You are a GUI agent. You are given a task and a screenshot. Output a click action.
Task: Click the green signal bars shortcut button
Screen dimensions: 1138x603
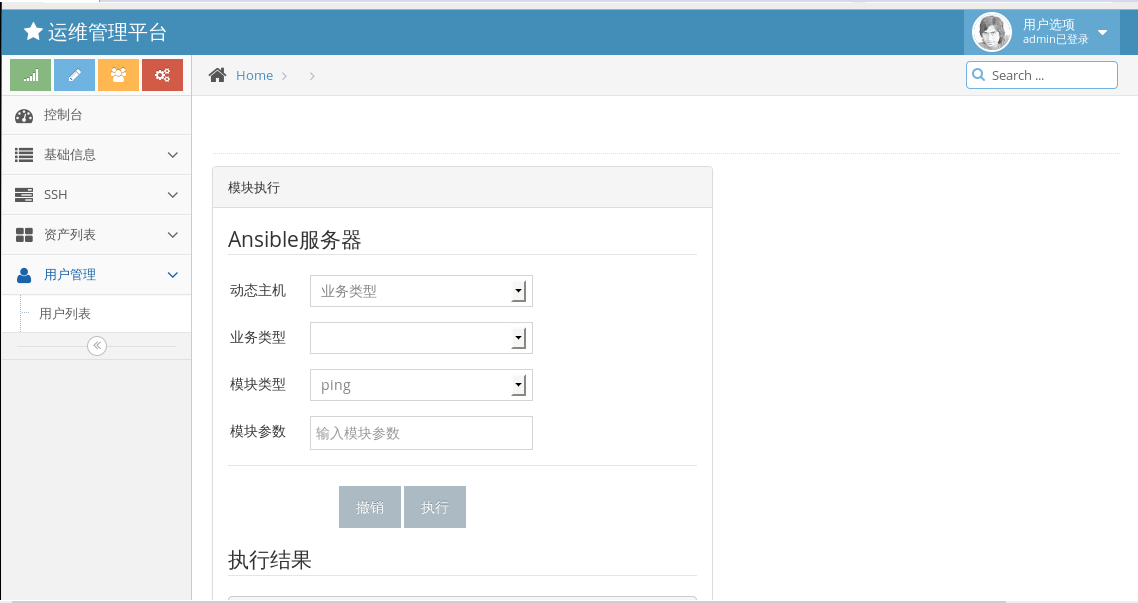point(30,75)
